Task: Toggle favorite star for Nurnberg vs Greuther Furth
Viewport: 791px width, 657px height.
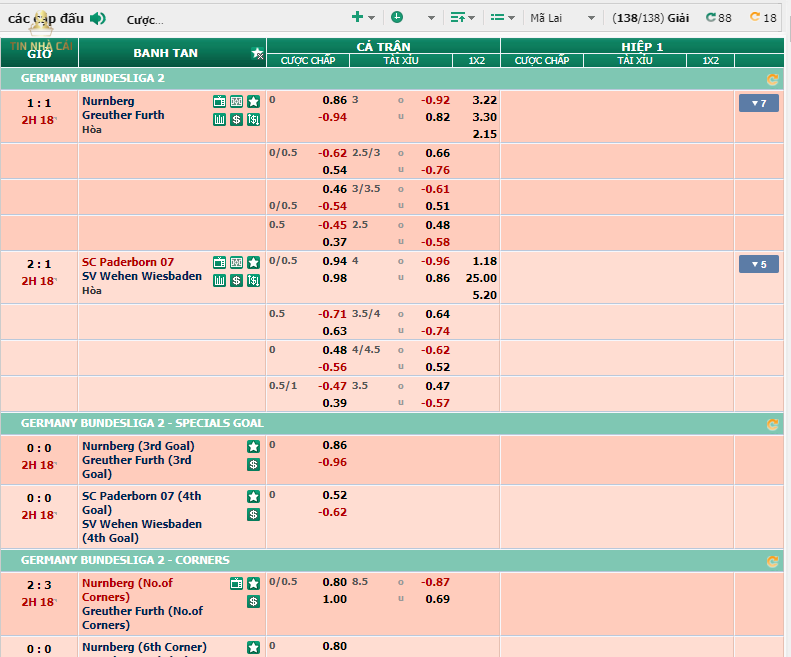Action: pos(254,101)
